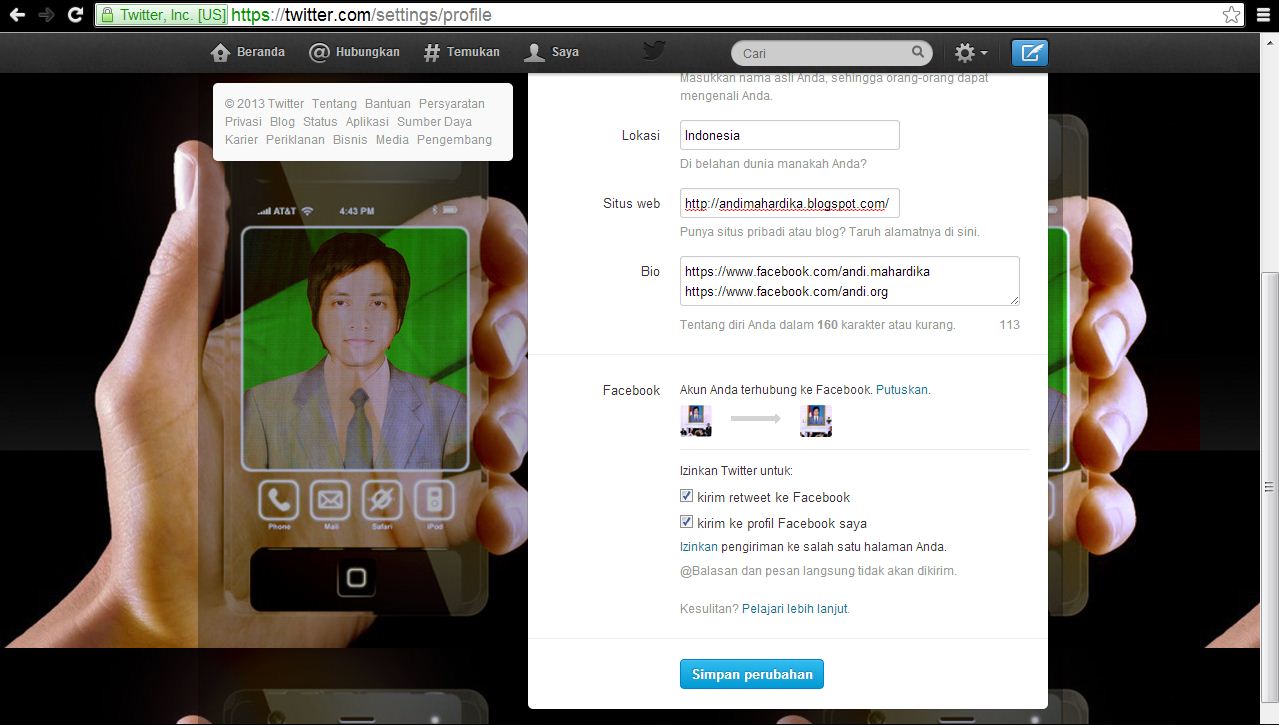
Task: Open the Media footer link
Action: point(392,140)
